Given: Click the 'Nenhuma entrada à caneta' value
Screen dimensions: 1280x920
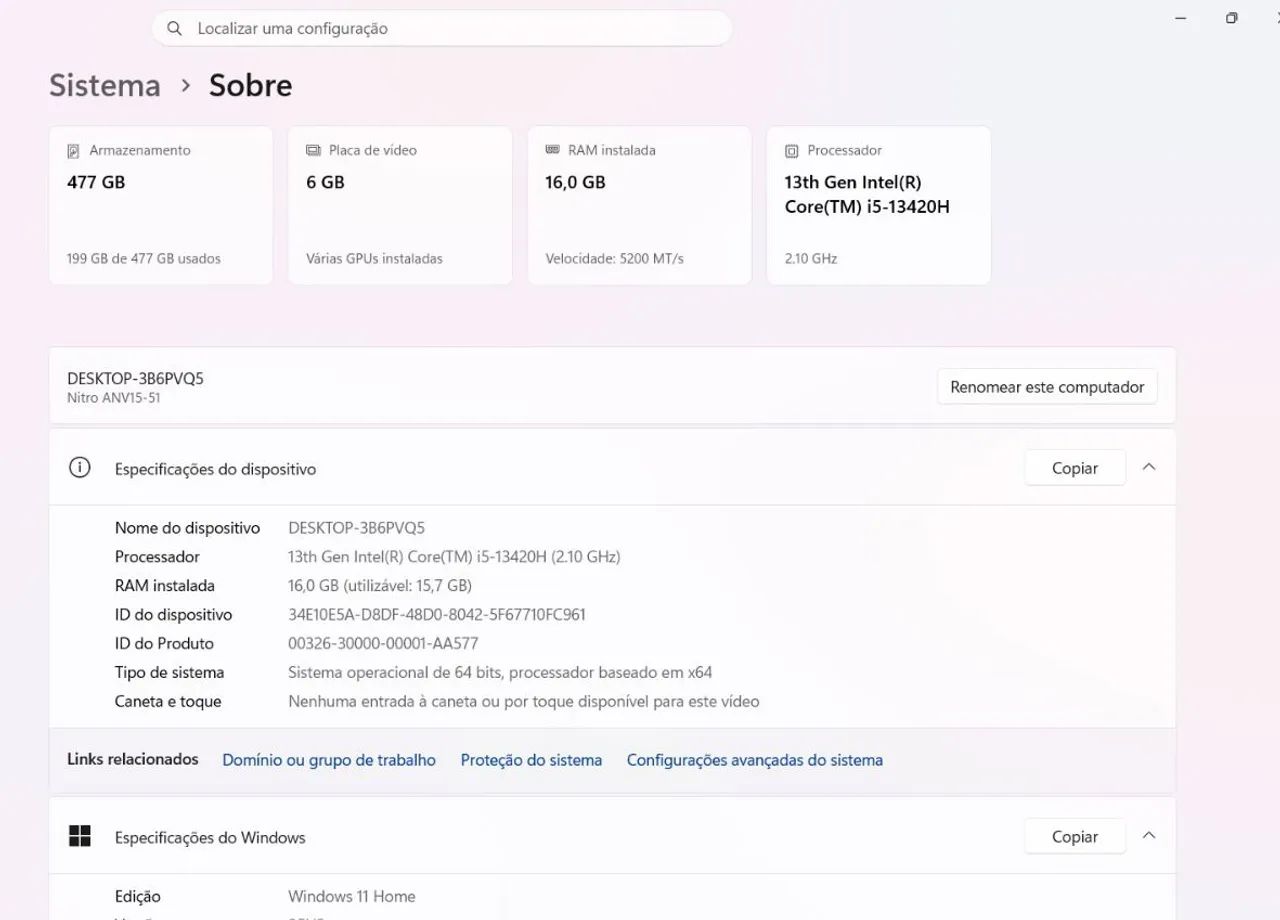Looking at the screenshot, I should [524, 702].
